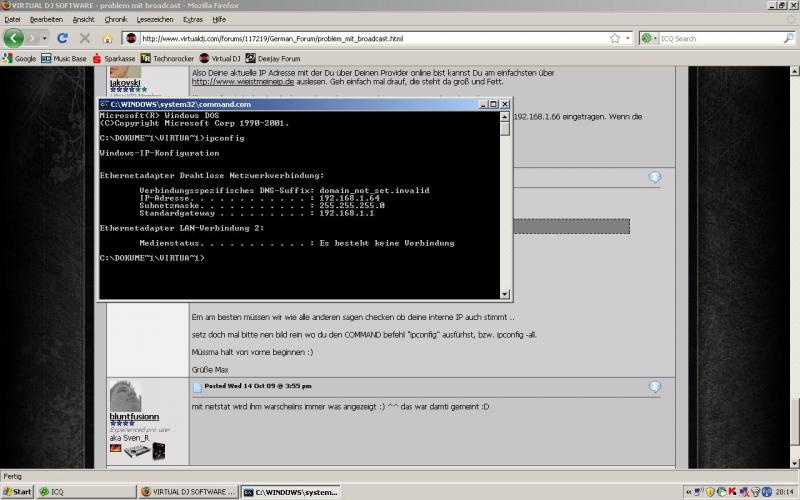Open the Datei menu
The height and width of the screenshot is (500, 800).
coord(12,19)
